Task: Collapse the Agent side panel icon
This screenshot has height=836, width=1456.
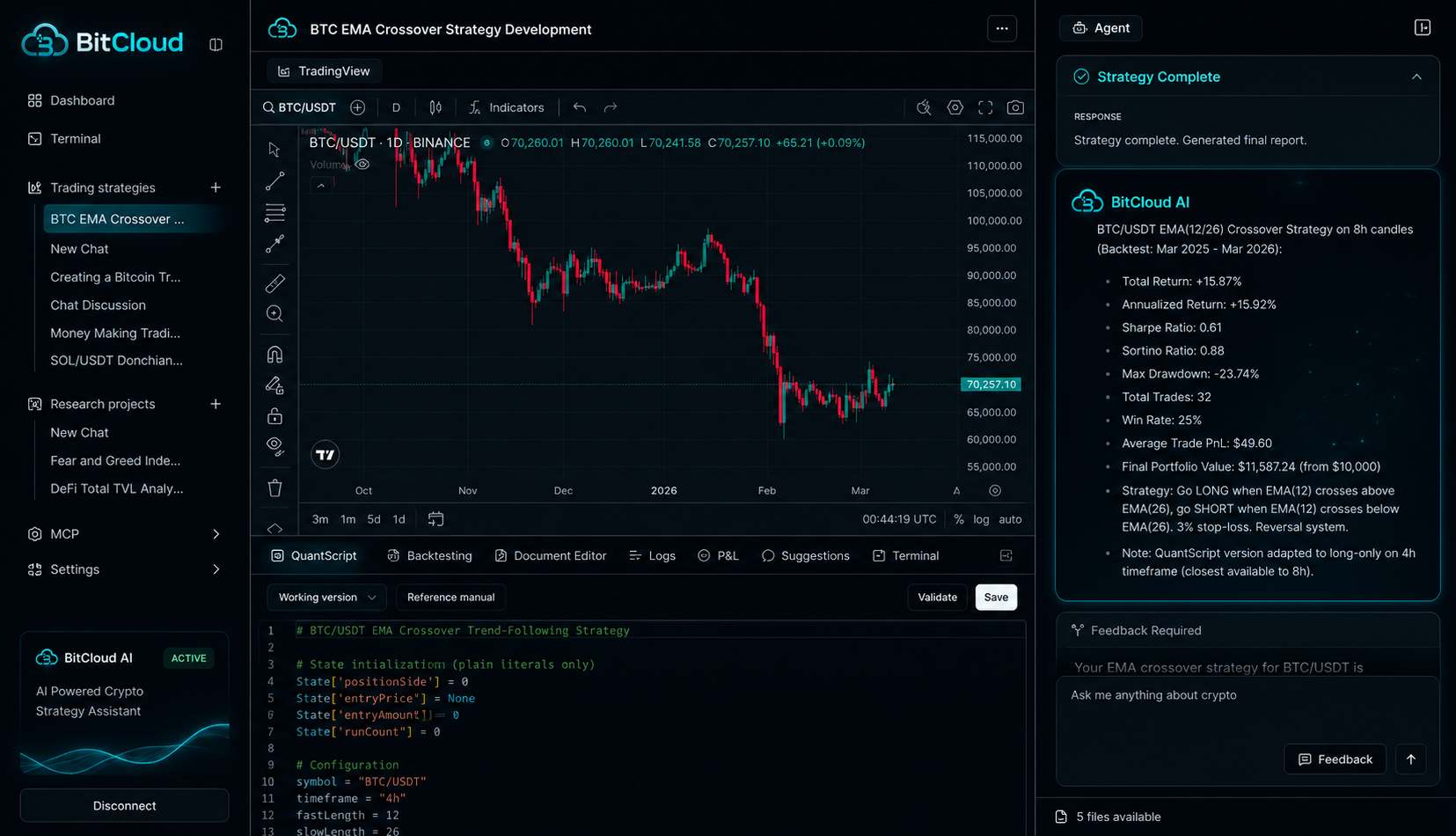Action: click(1423, 27)
